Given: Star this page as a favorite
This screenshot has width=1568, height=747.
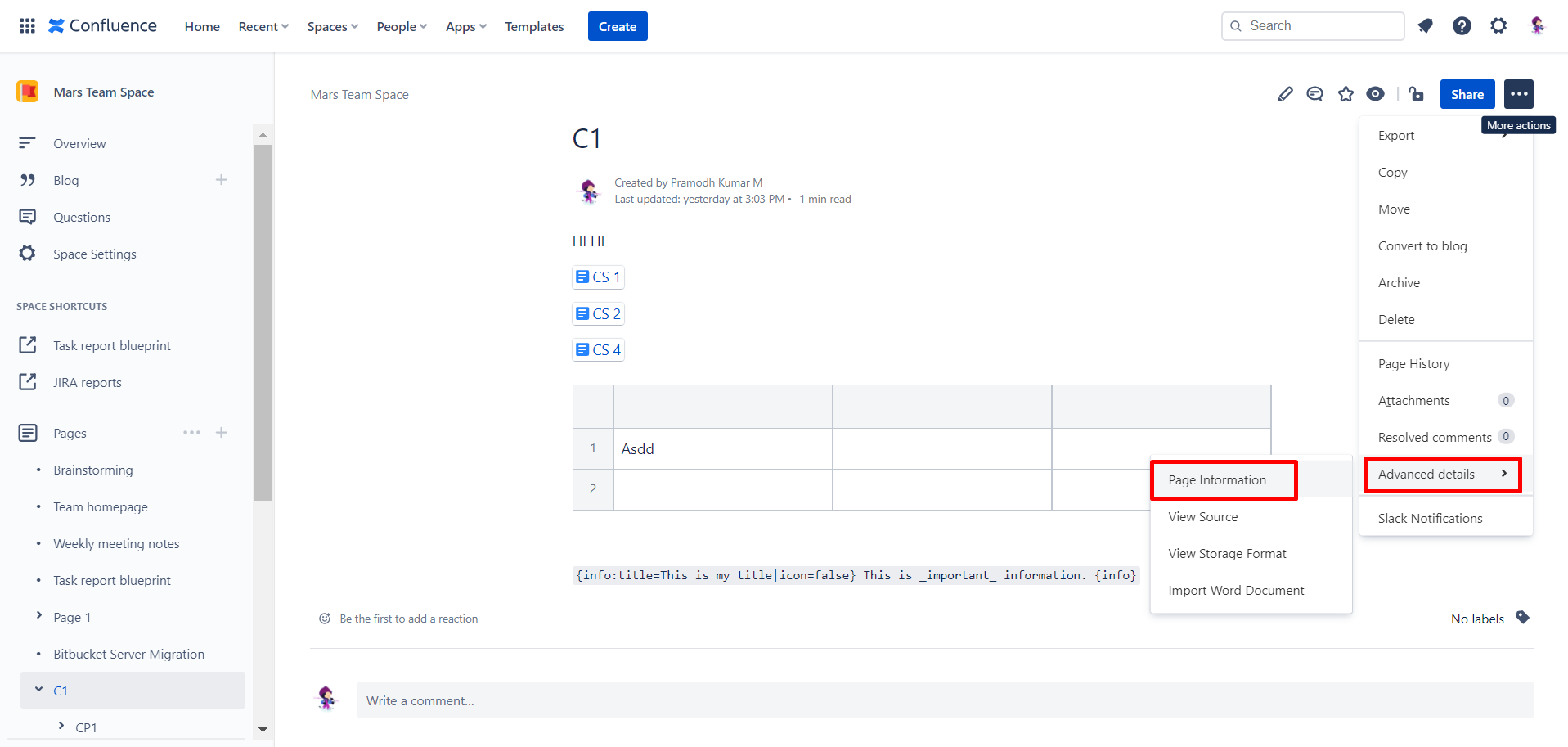Looking at the screenshot, I should click(x=1346, y=94).
